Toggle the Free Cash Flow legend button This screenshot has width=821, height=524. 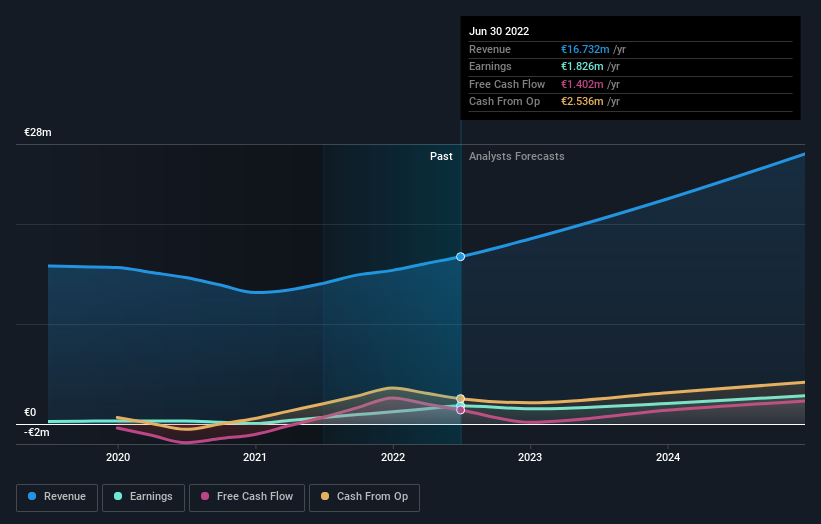point(247,497)
